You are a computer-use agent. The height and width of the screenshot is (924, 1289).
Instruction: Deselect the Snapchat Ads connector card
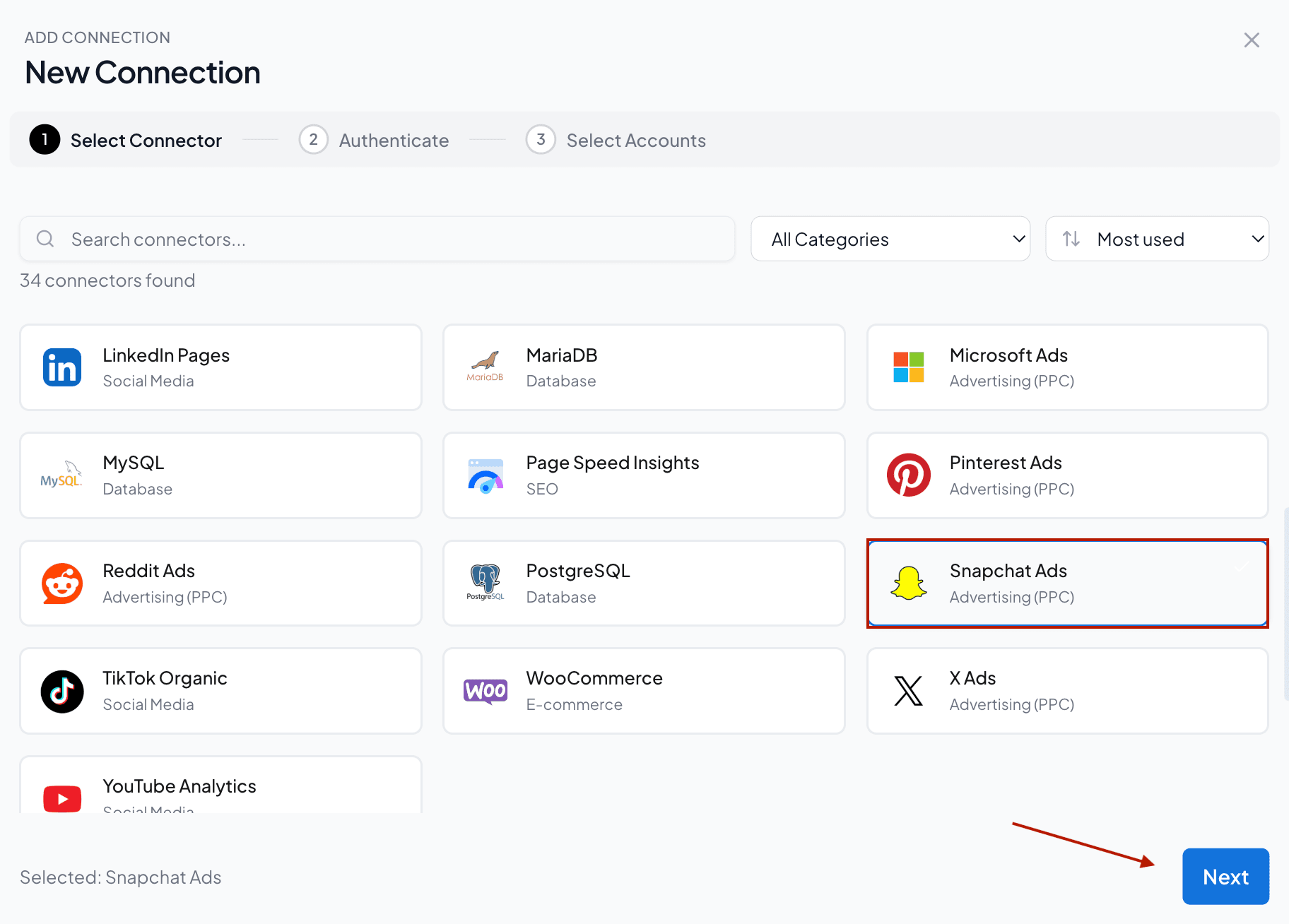pyautogui.click(x=1068, y=584)
